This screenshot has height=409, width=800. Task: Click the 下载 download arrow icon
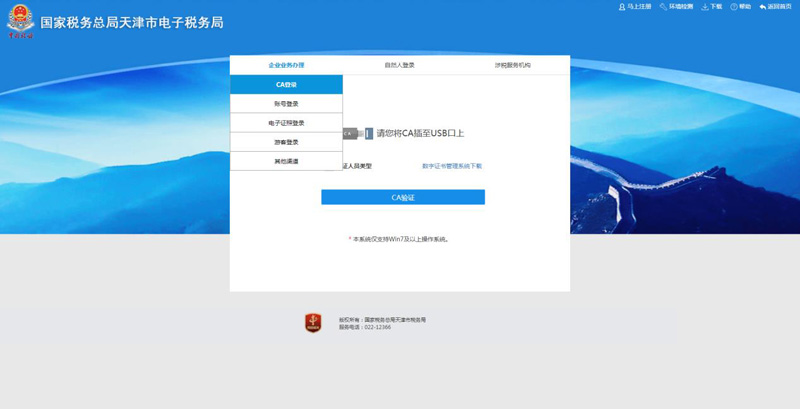(x=705, y=7)
